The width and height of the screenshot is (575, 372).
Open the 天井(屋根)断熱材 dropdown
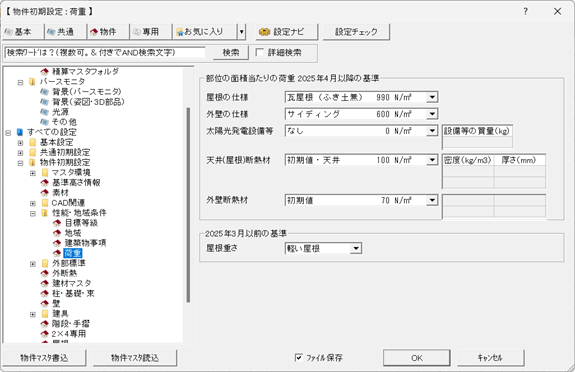pos(432,160)
